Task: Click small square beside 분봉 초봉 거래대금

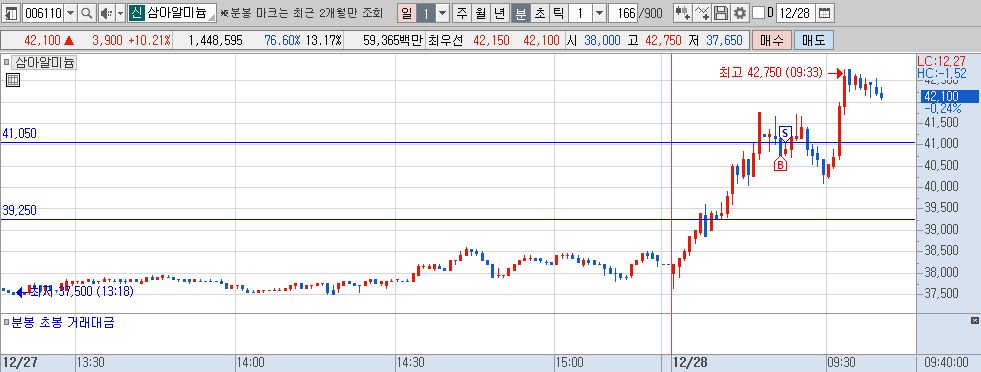Action: (6, 323)
